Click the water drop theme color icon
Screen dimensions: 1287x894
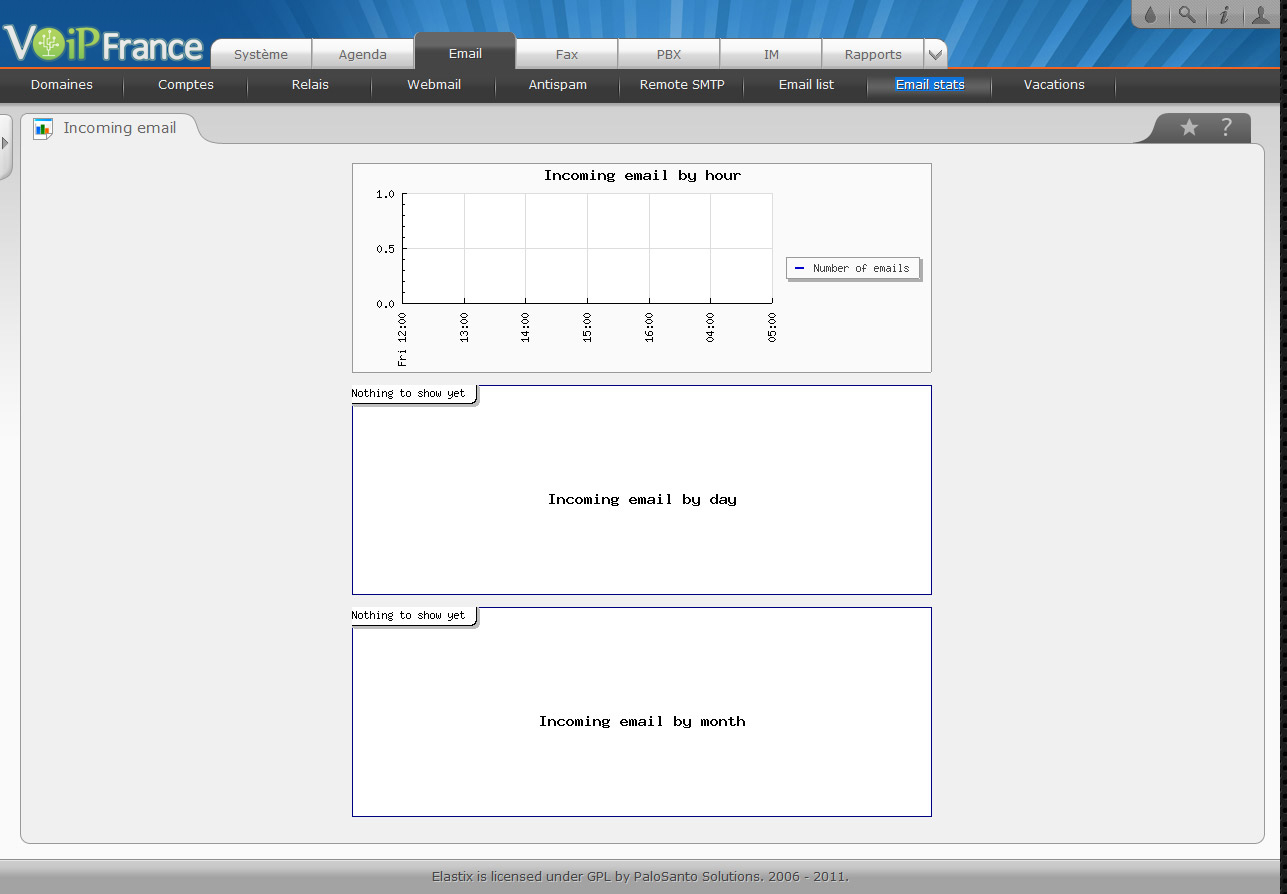(x=1150, y=15)
